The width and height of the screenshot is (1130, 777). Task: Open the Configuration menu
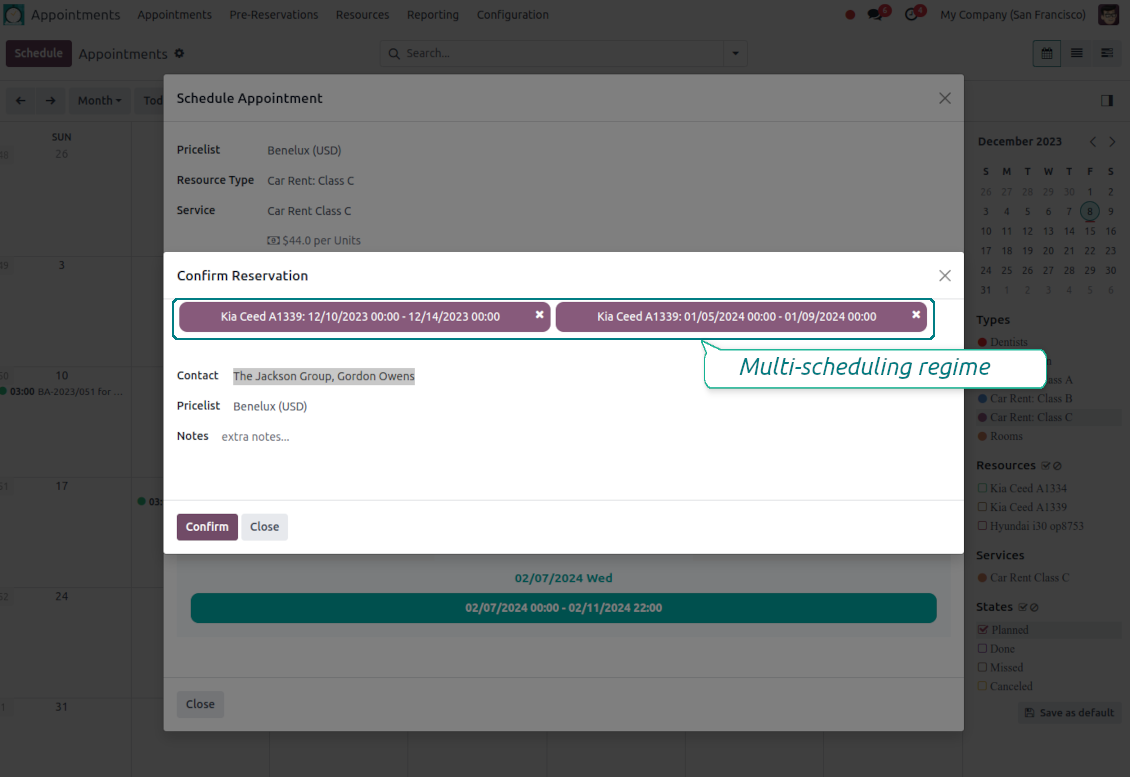click(x=512, y=15)
